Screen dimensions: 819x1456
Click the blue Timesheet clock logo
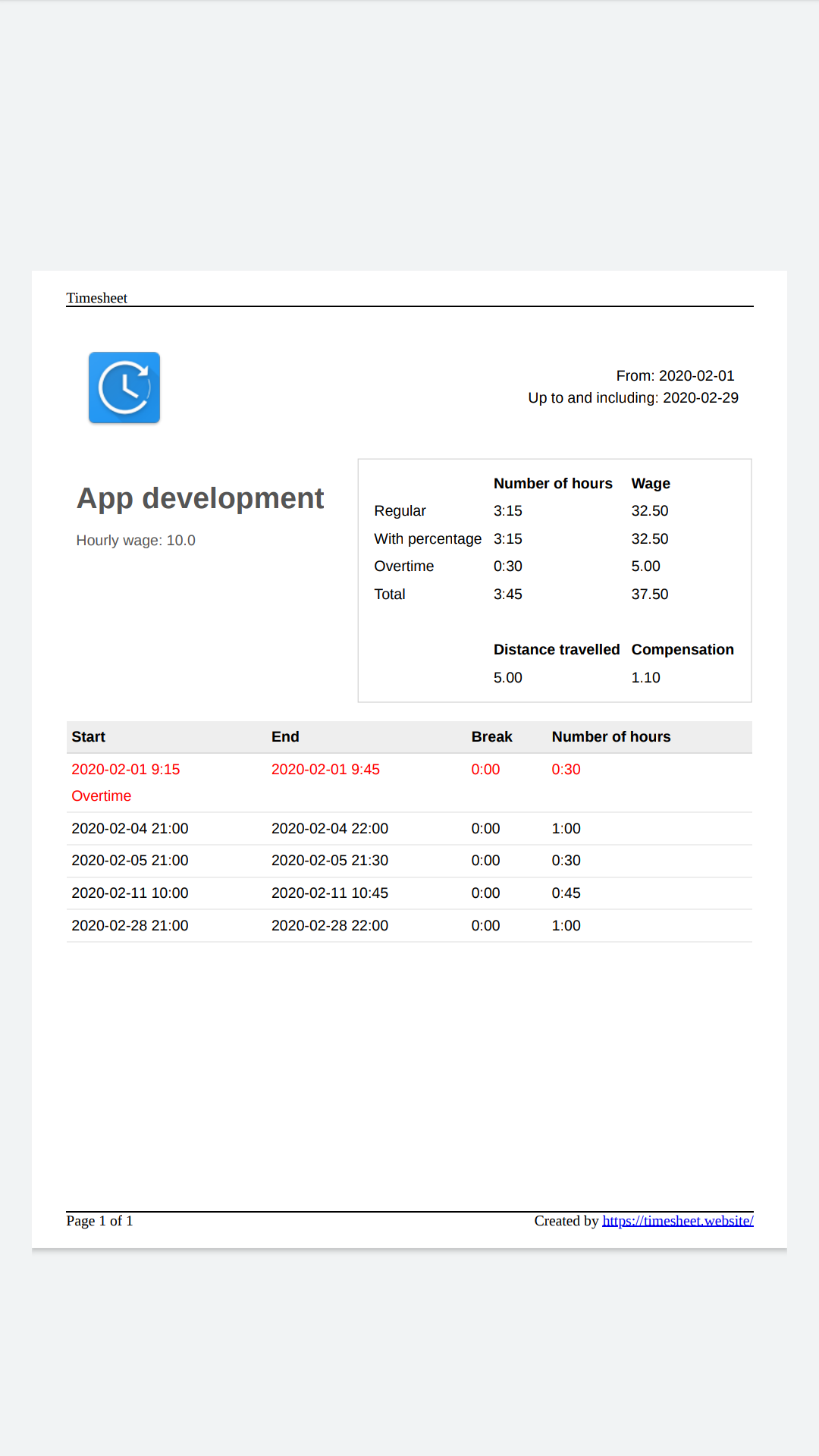click(124, 388)
